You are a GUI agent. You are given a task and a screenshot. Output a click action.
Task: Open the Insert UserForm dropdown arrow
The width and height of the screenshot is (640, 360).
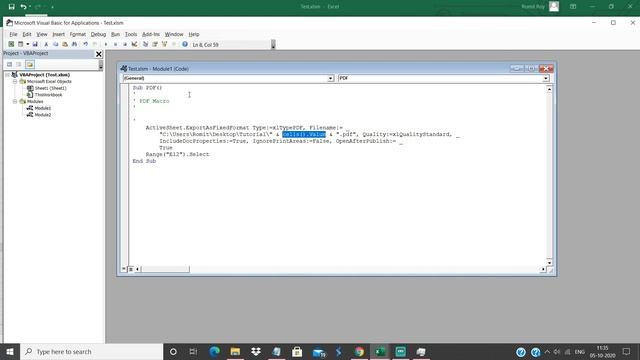point(27,44)
